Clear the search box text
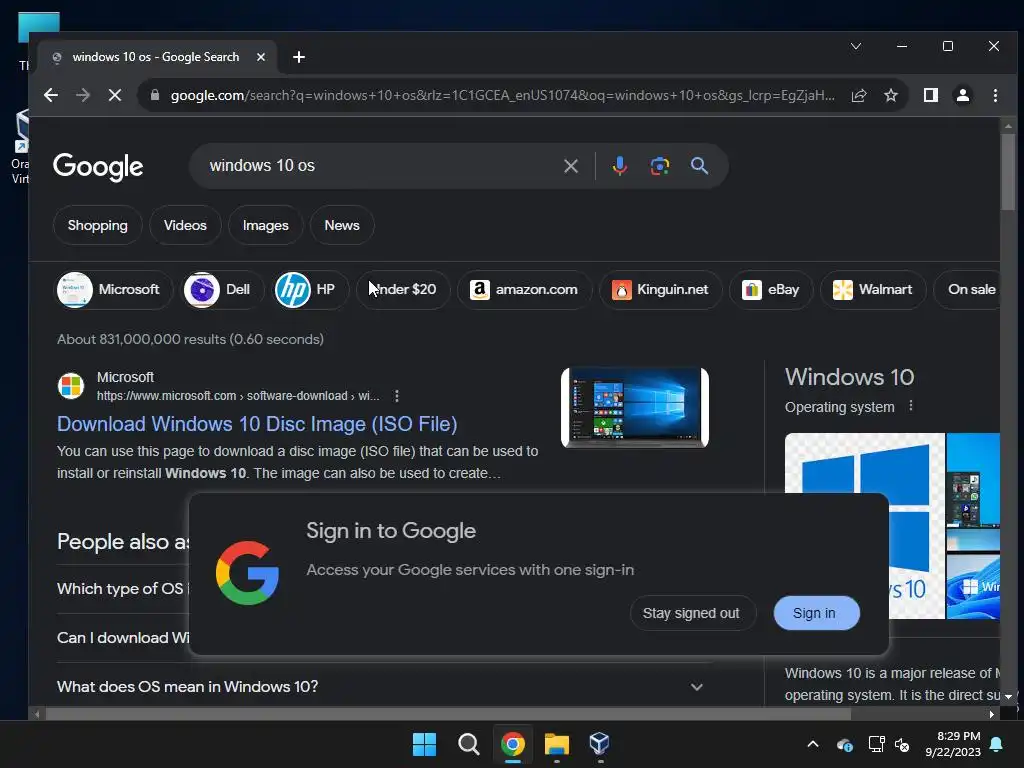 coord(571,166)
